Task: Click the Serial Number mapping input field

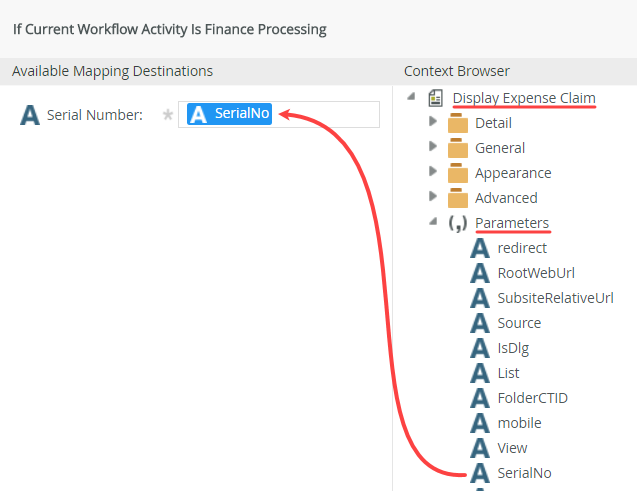Action: point(328,115)
